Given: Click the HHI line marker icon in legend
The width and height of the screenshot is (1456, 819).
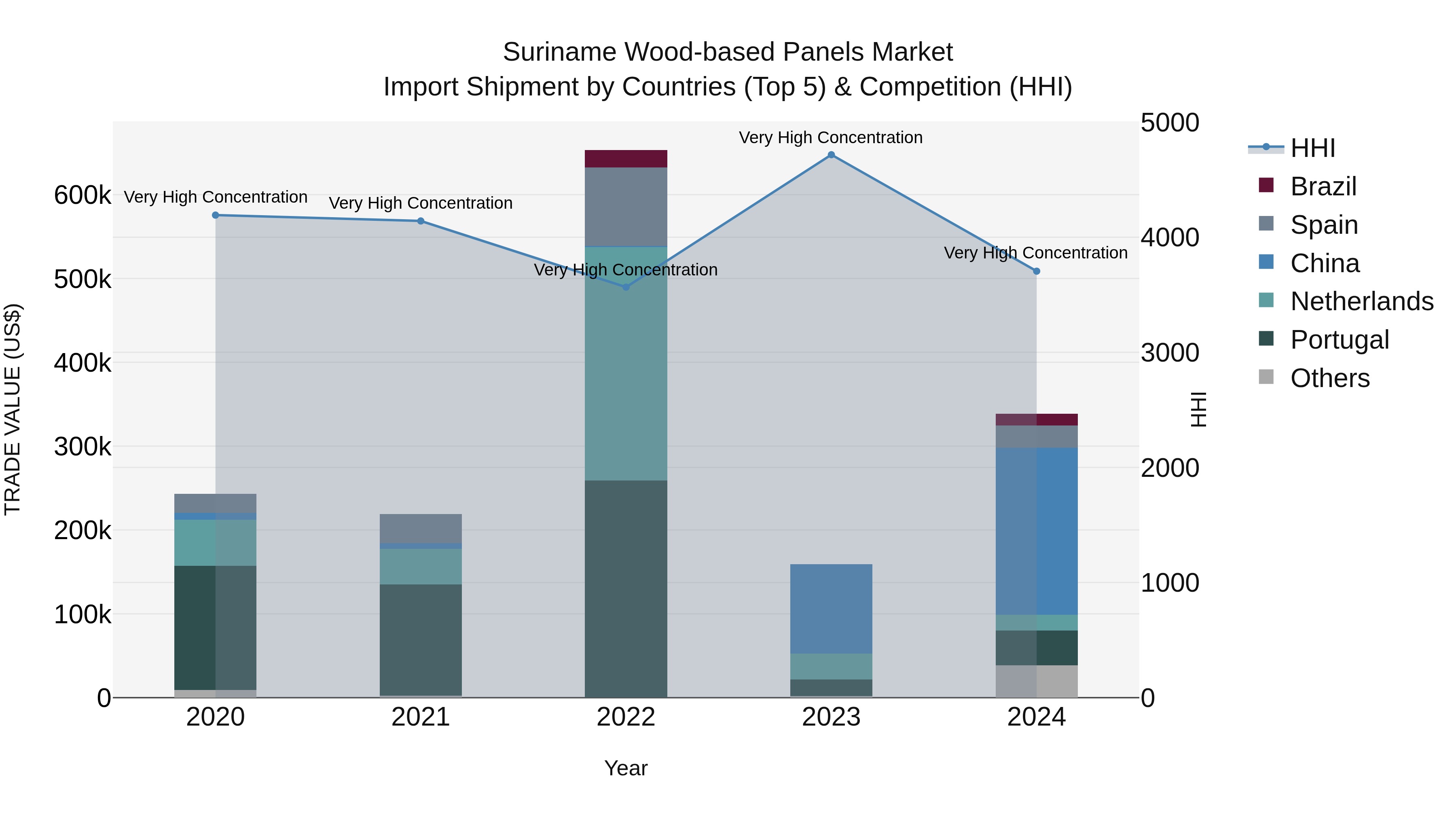Looking at the screenshot, I should 1266,148.
